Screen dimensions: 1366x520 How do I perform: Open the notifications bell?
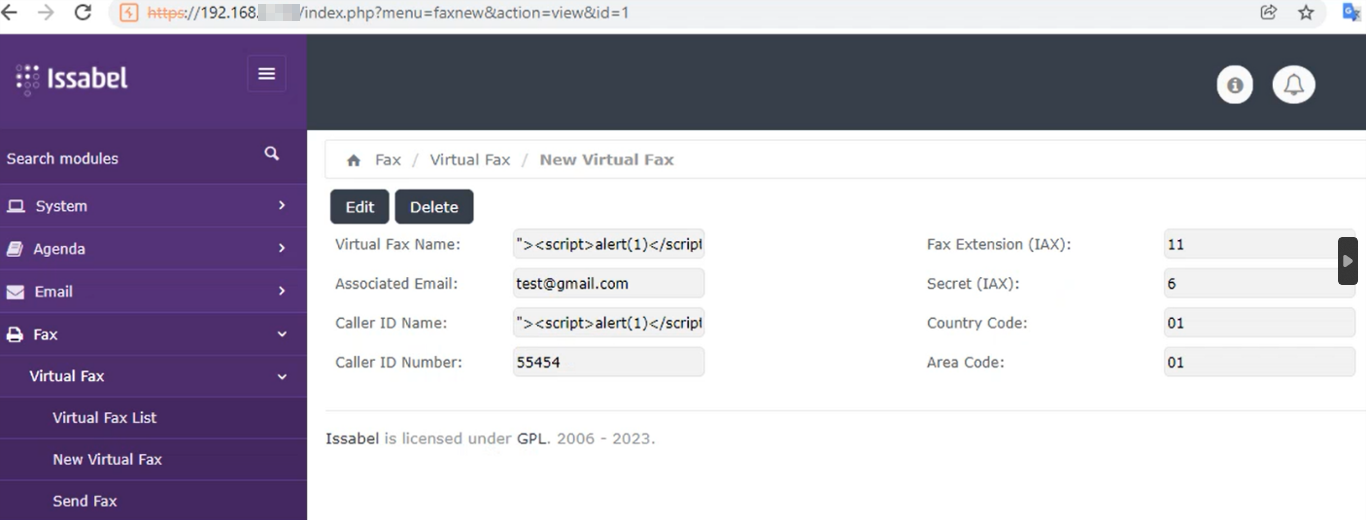1294,85
